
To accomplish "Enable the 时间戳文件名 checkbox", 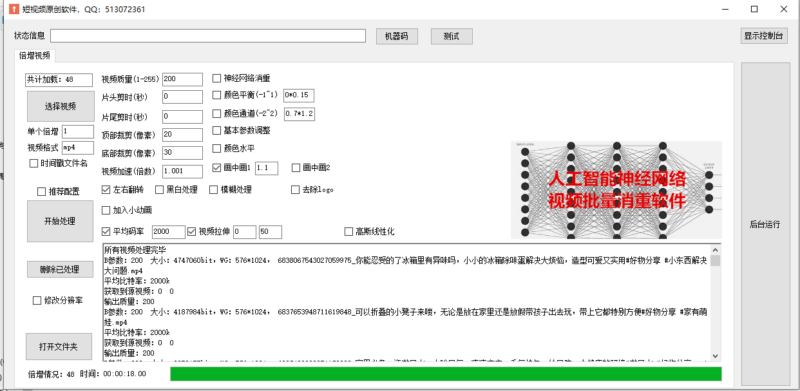I will (34, 163).
